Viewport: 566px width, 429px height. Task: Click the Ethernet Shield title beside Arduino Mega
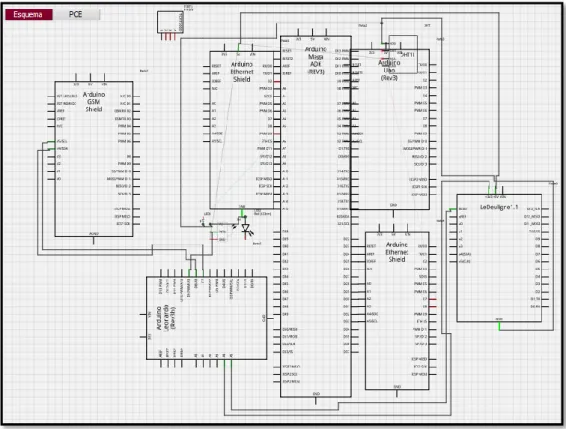tap(241, 72)
